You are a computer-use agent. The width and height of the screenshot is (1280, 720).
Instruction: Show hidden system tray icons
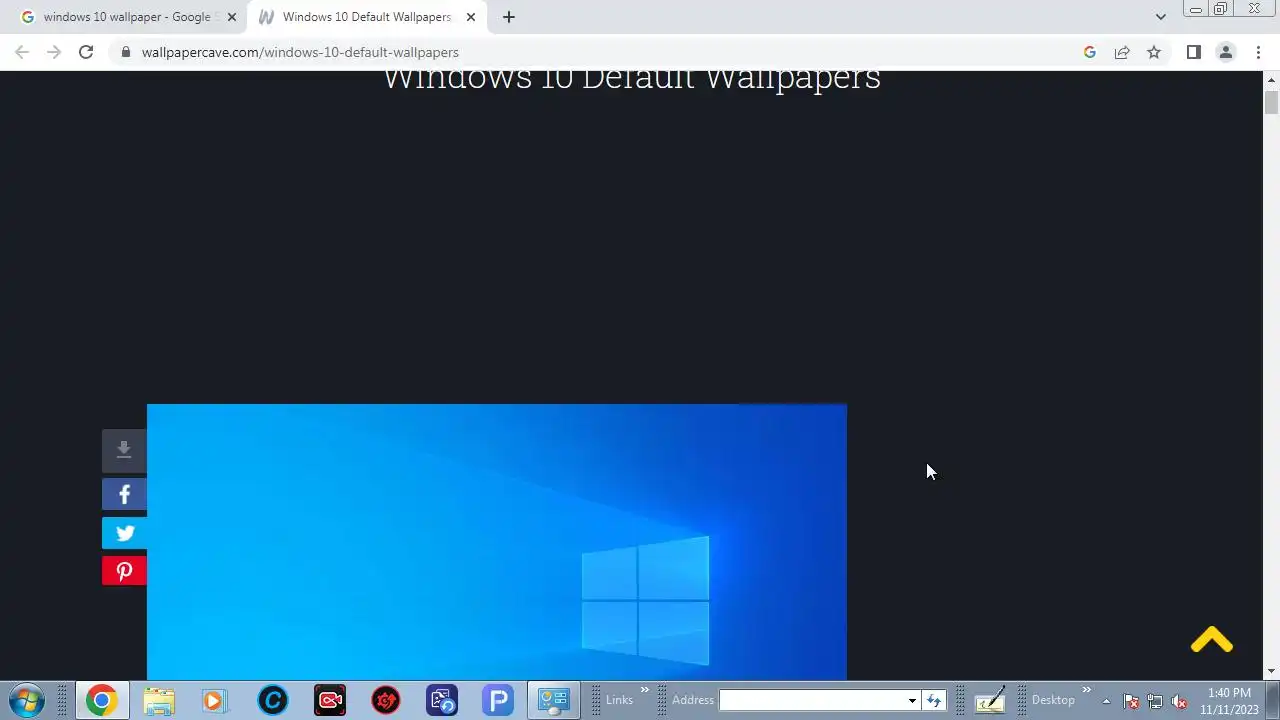[x=1106, y=701]
